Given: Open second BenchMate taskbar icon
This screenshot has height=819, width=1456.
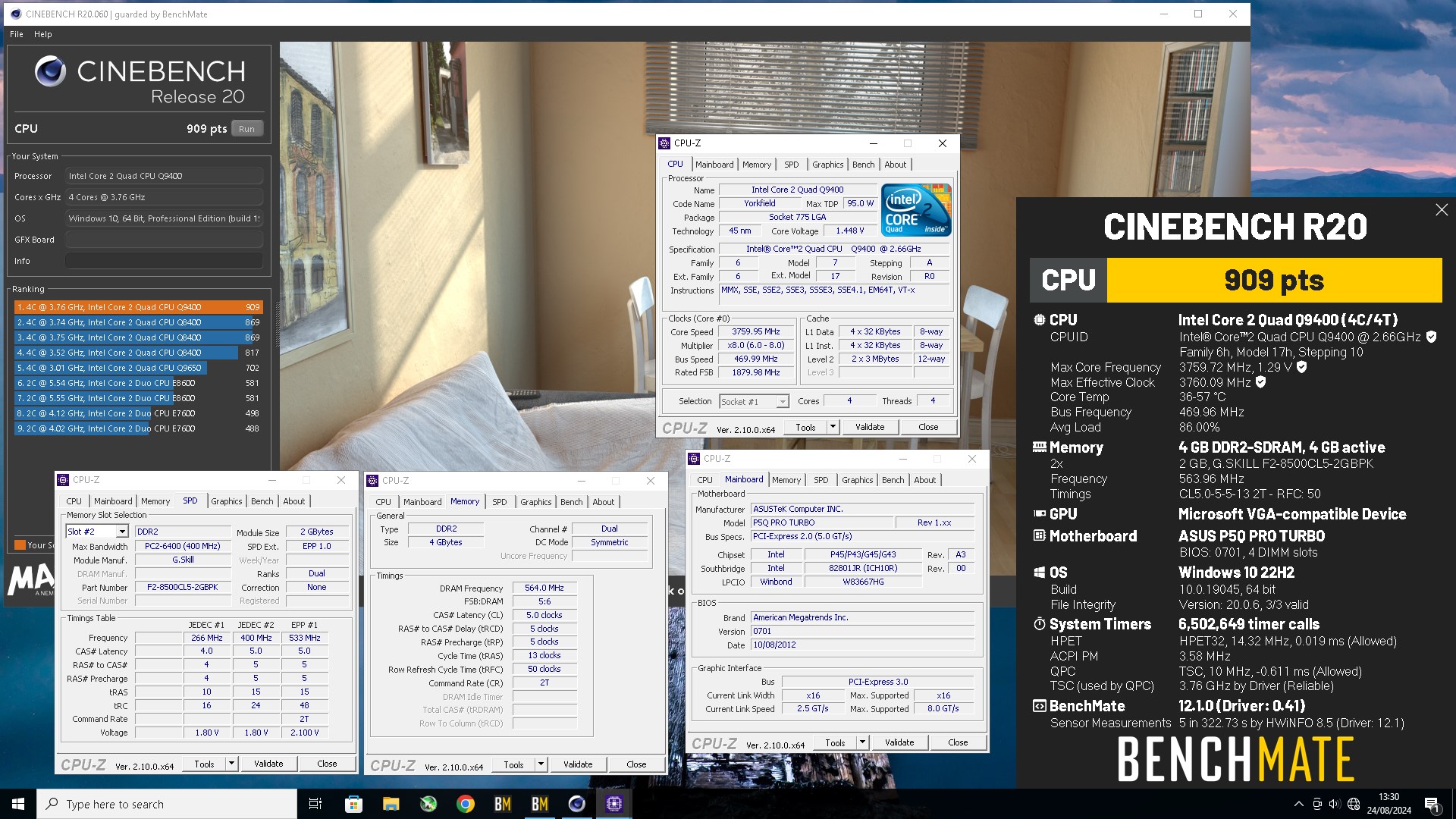Looking at the screenshot, I should 540,804.
